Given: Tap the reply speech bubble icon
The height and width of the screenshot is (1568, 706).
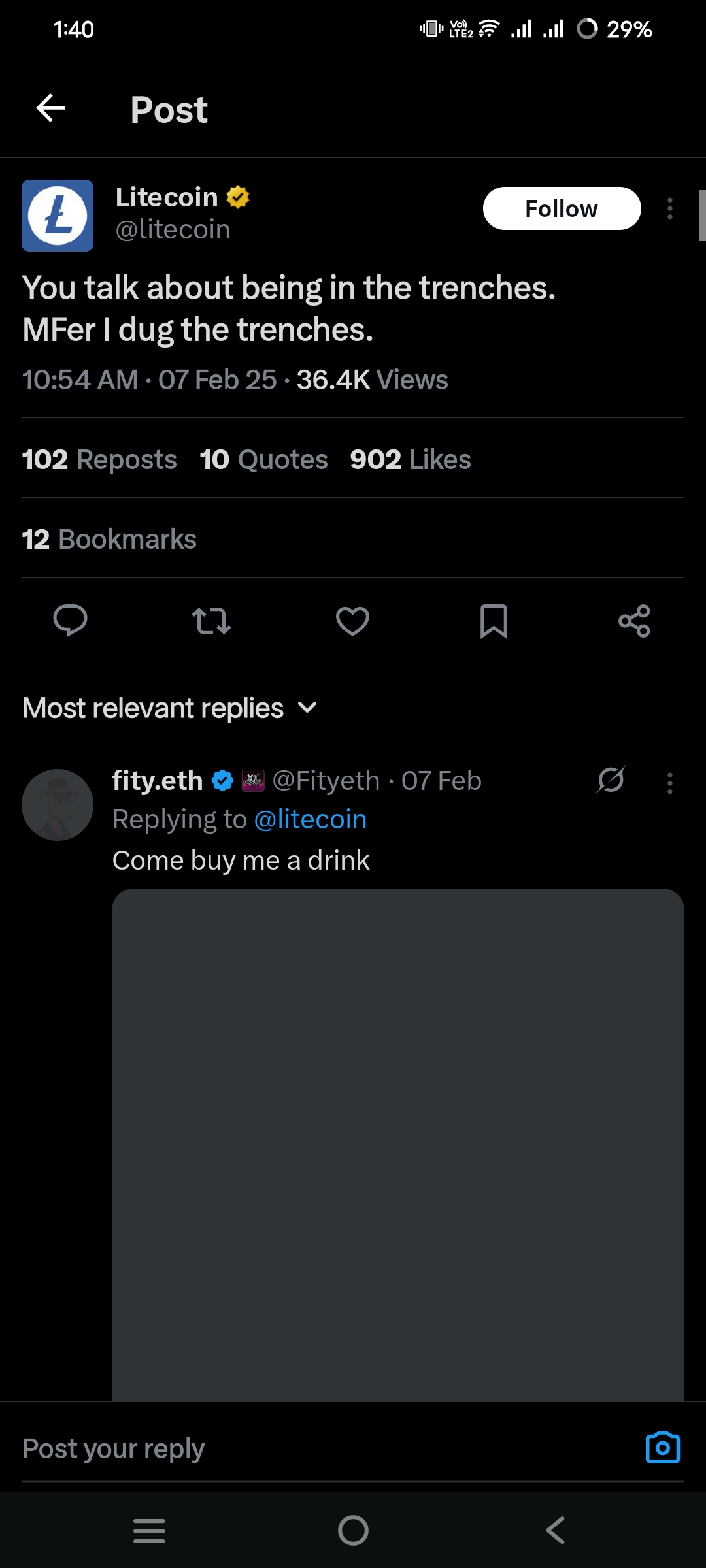Looking at the screenshot, I should point(70,620).
